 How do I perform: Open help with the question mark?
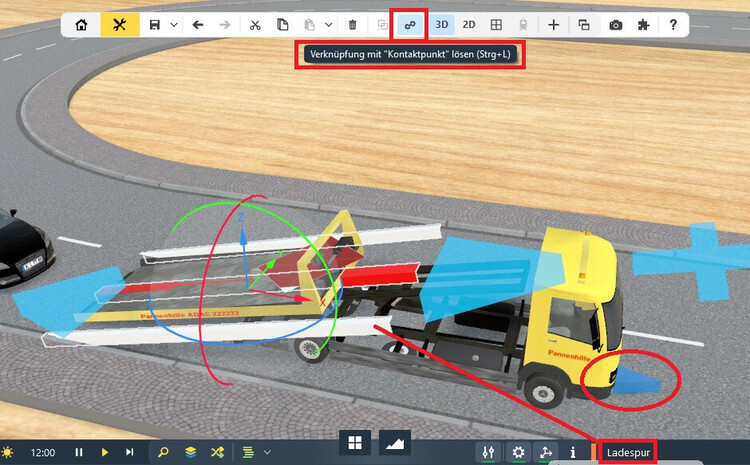(673, 25)
